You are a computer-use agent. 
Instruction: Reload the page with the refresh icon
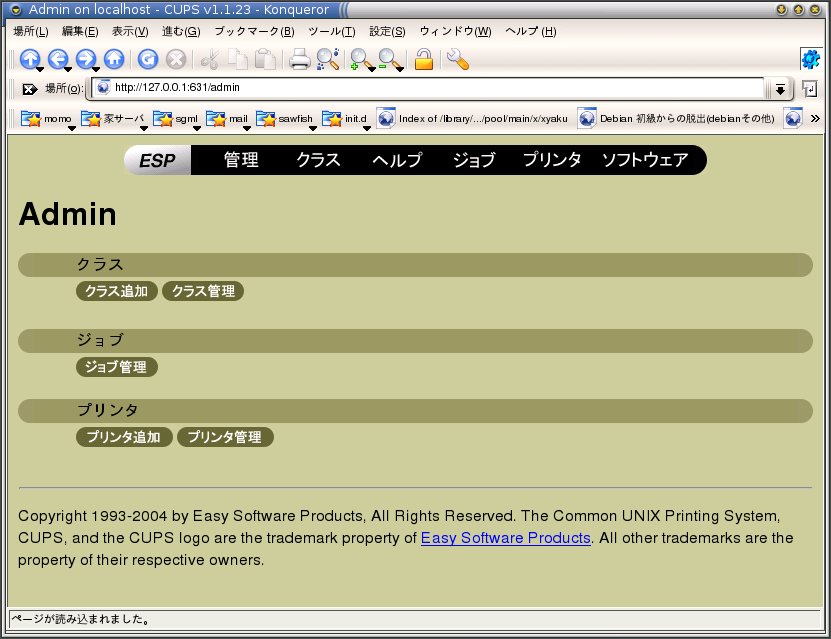[148, 59]
